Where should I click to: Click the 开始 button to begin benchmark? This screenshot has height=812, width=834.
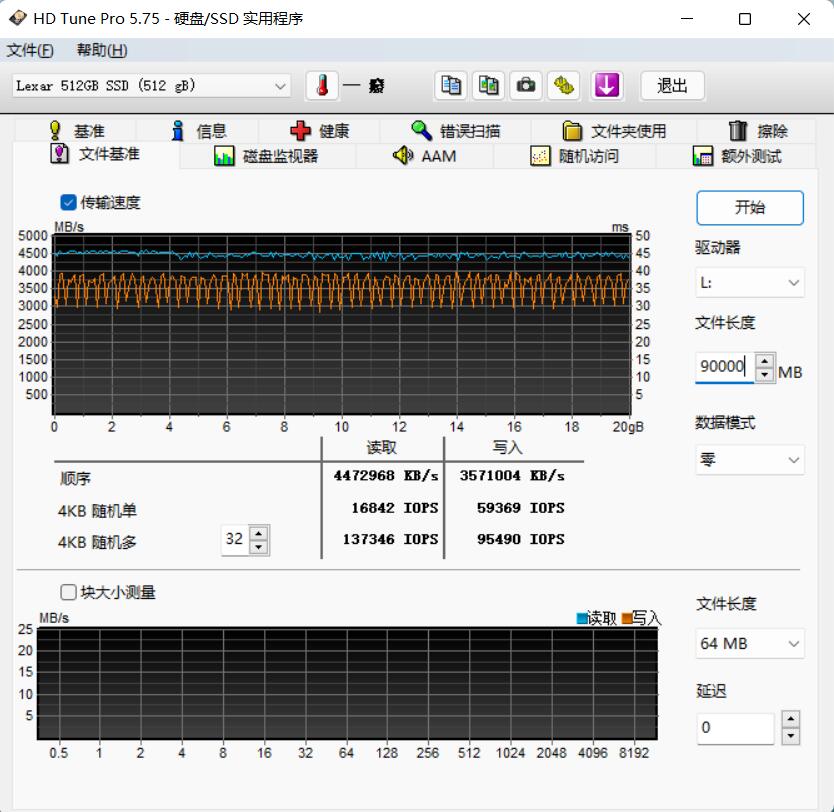pyautogui.click(x=749, y=208)
